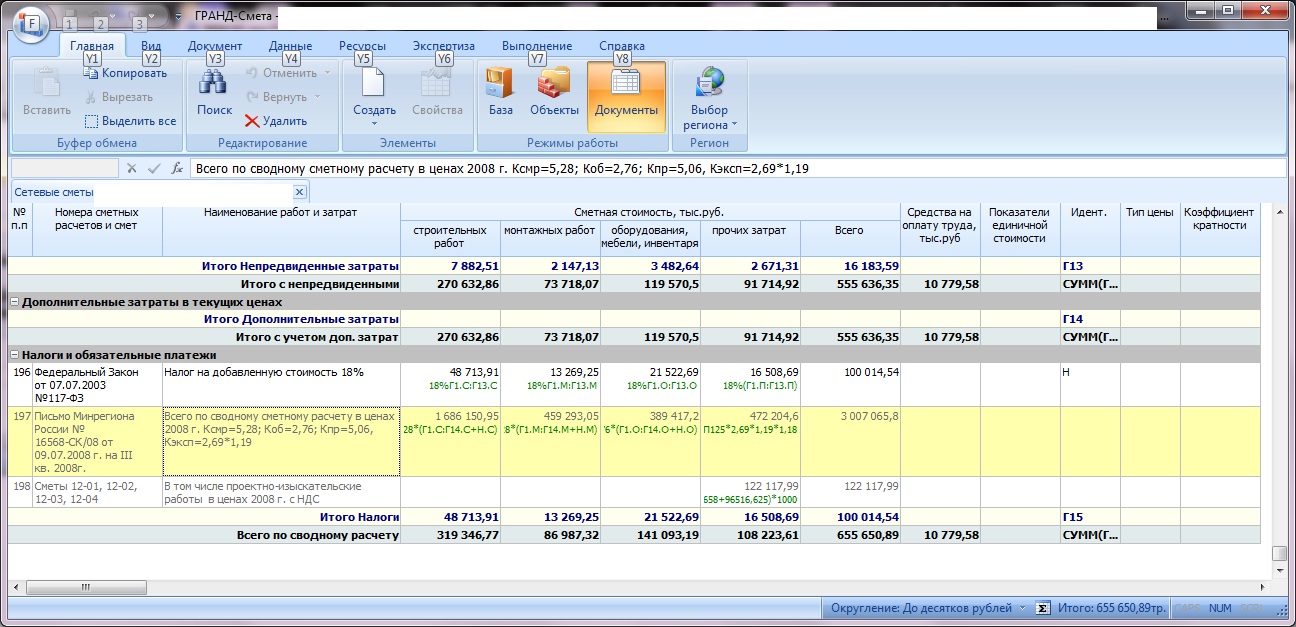Collapse Дополнительные затраты в текущих ценах group
Screen dimensions: 1296x627
pos(15,302)
